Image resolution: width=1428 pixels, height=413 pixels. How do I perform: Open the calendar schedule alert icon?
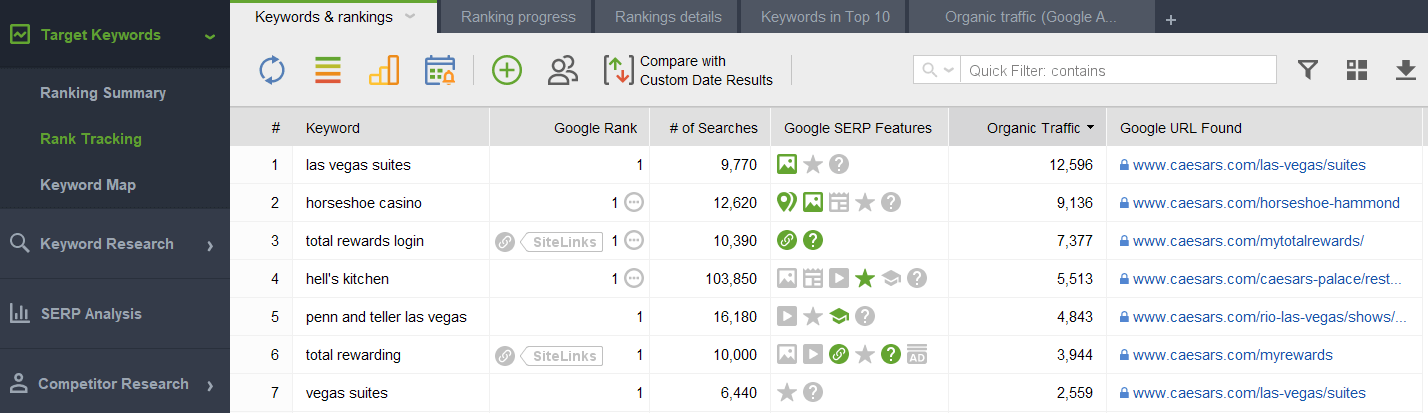[x=440, y=70]
